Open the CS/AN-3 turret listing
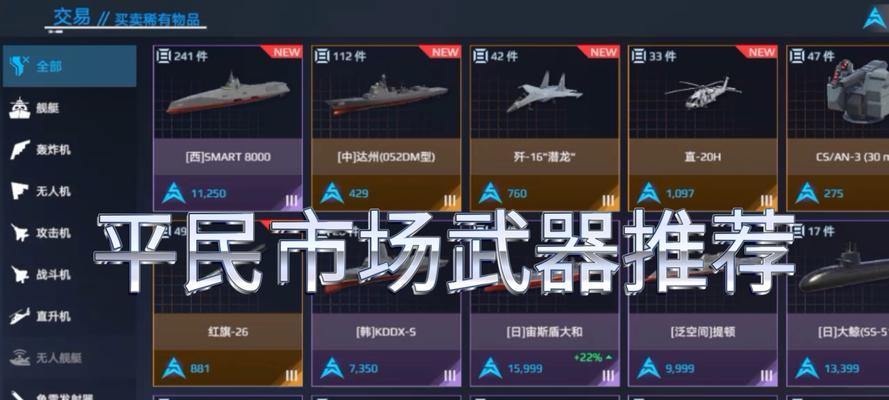Screen dimensions: 889x400 click(x=837, y=128)
